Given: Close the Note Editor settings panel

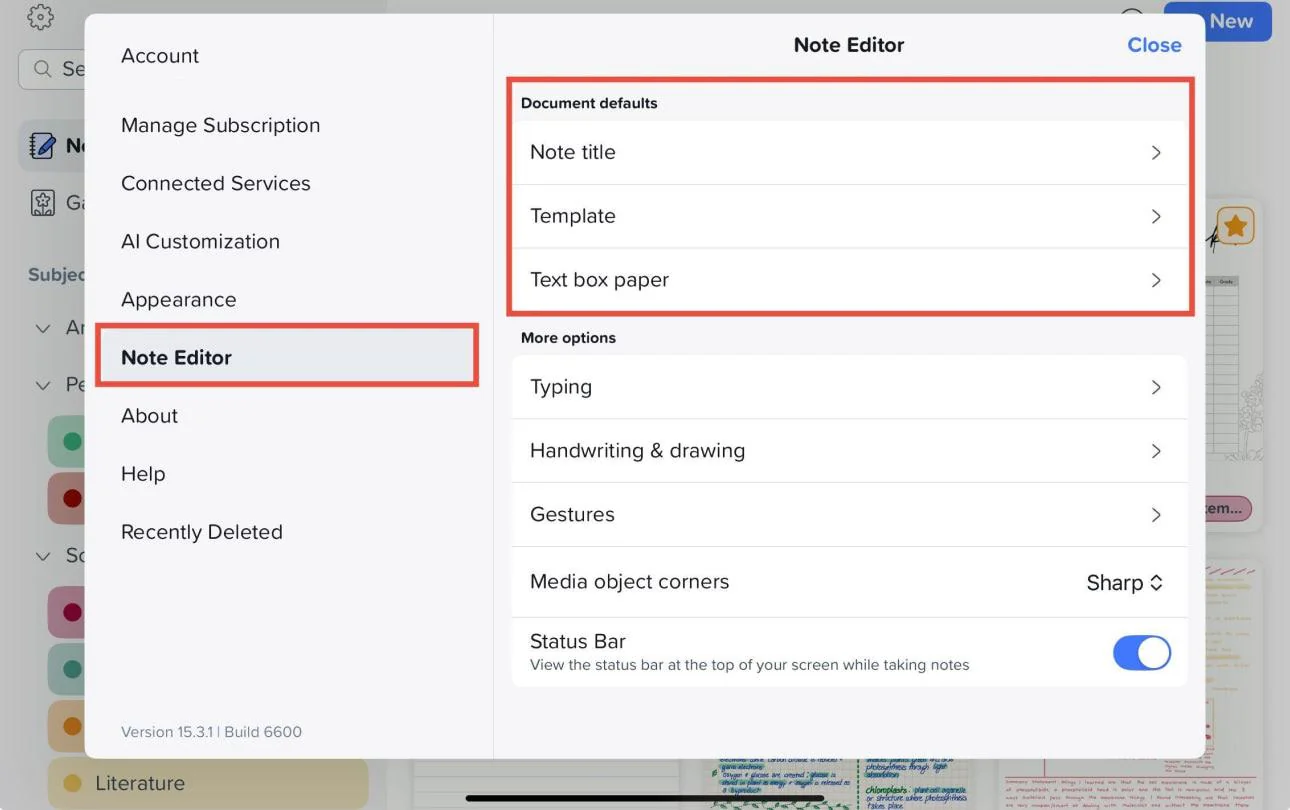Looking at the screenshot, I should click(1154, 45).
